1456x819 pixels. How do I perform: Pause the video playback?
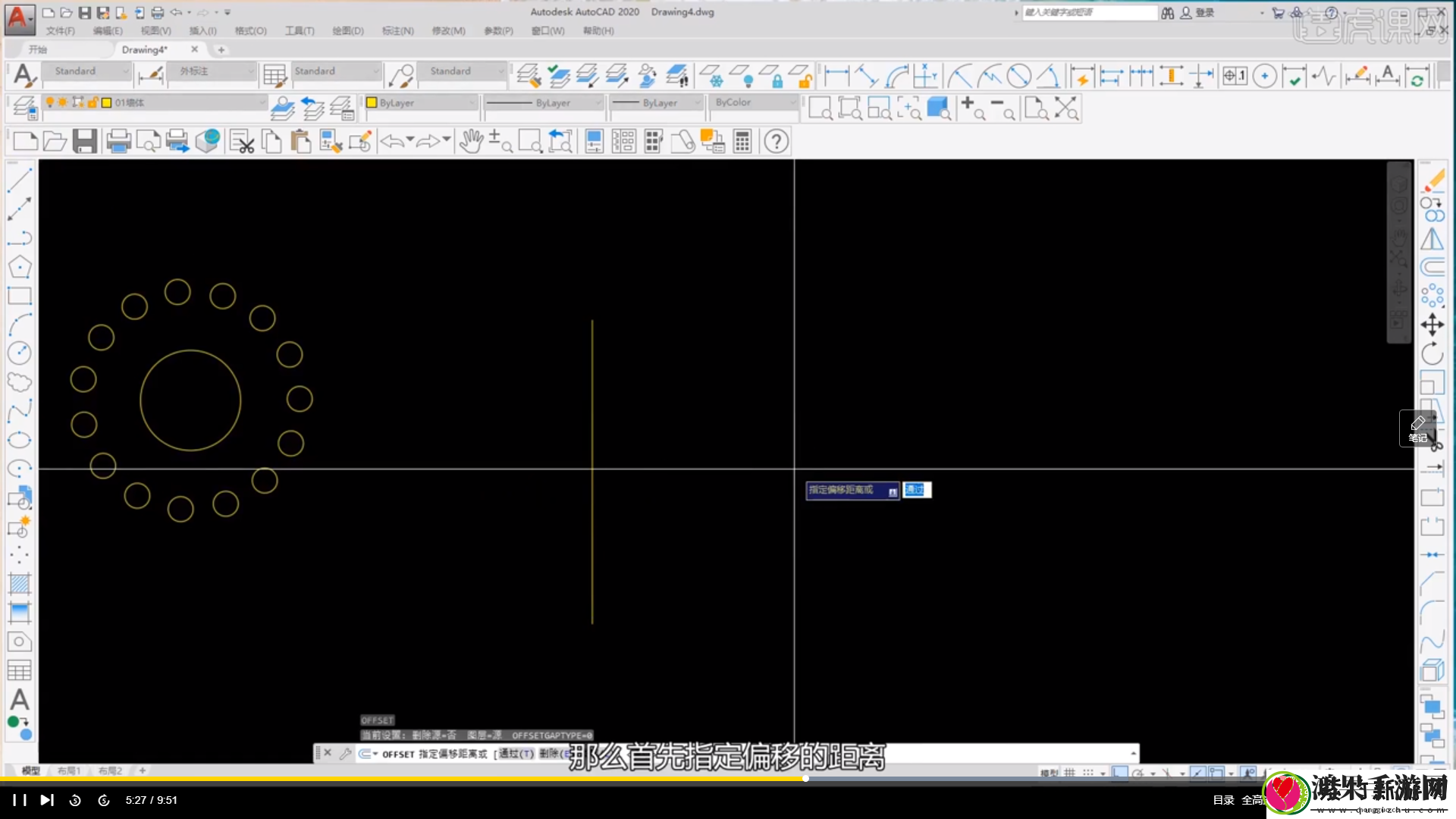[20, 799]
